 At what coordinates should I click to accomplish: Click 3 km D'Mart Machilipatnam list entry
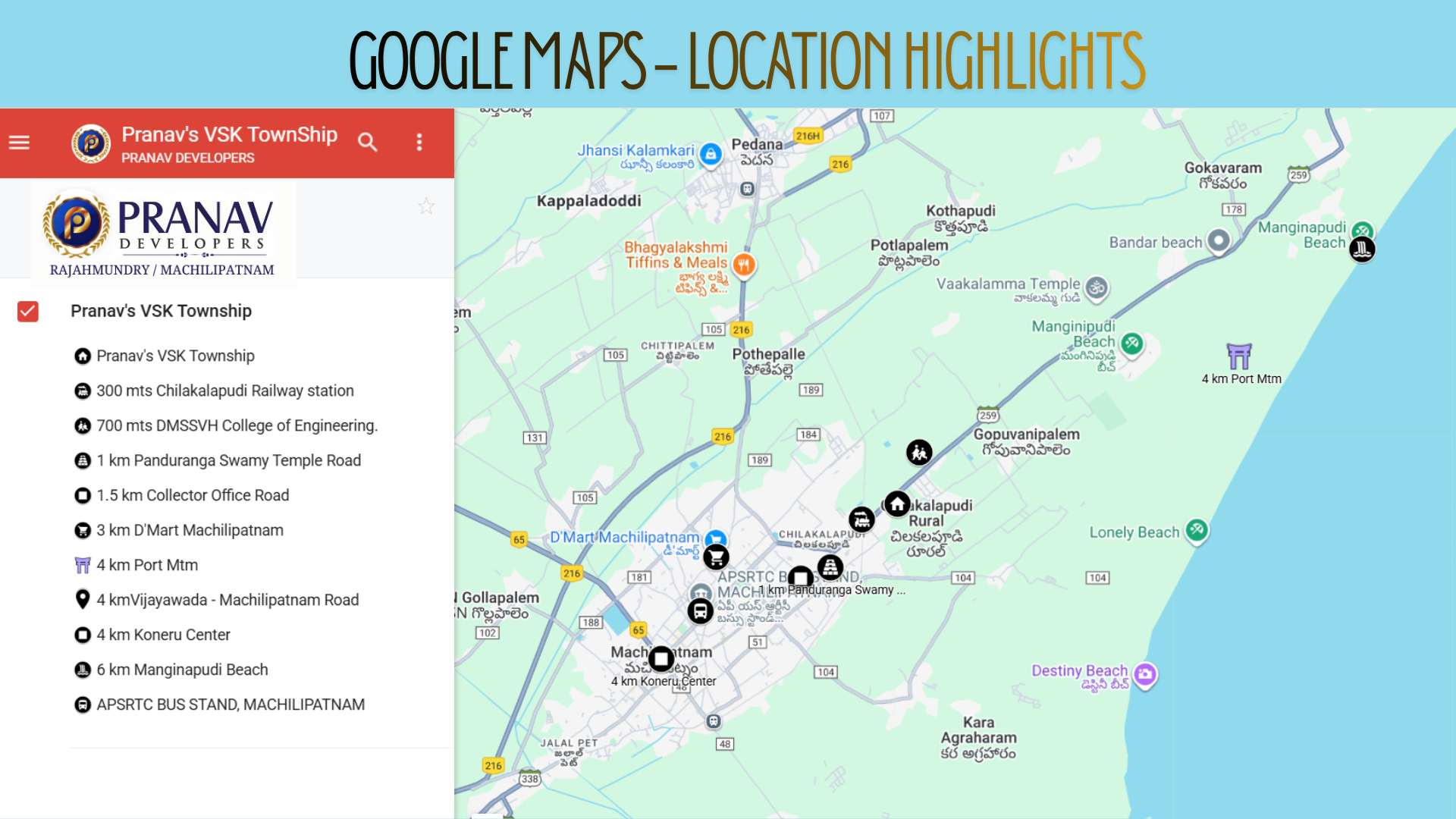tap(190, 530)
